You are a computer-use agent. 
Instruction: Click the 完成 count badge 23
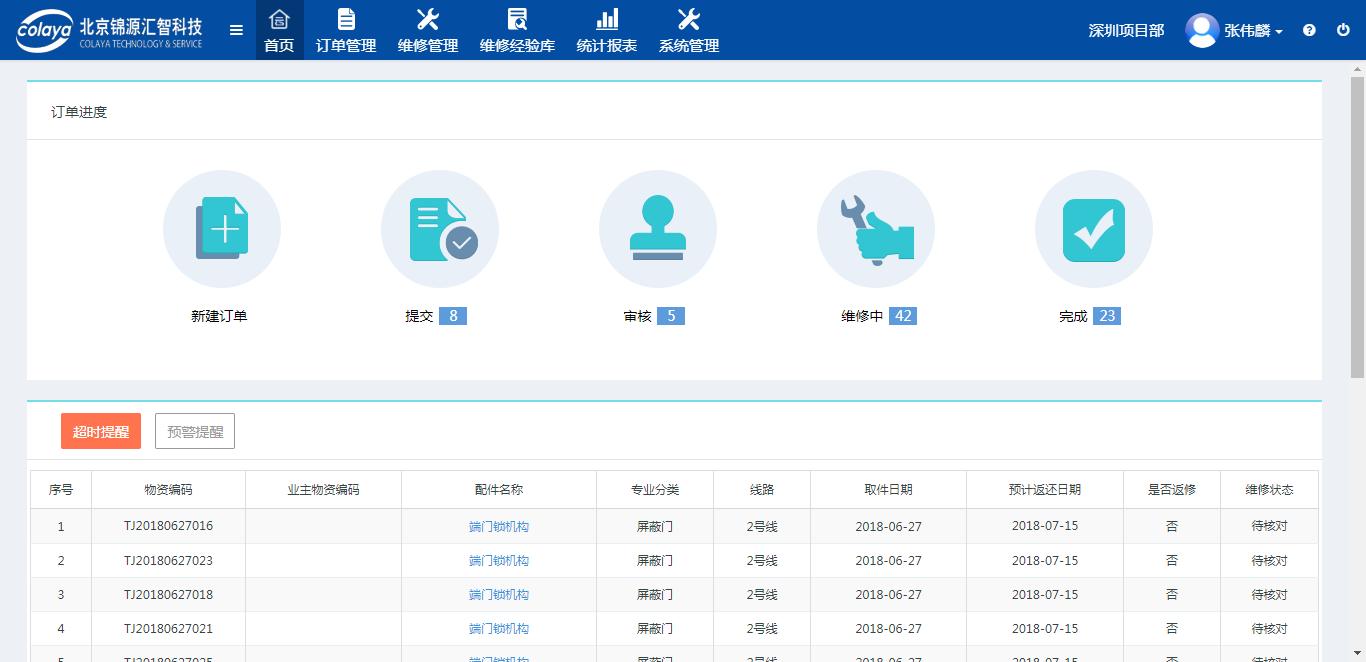click(1107, 316)
